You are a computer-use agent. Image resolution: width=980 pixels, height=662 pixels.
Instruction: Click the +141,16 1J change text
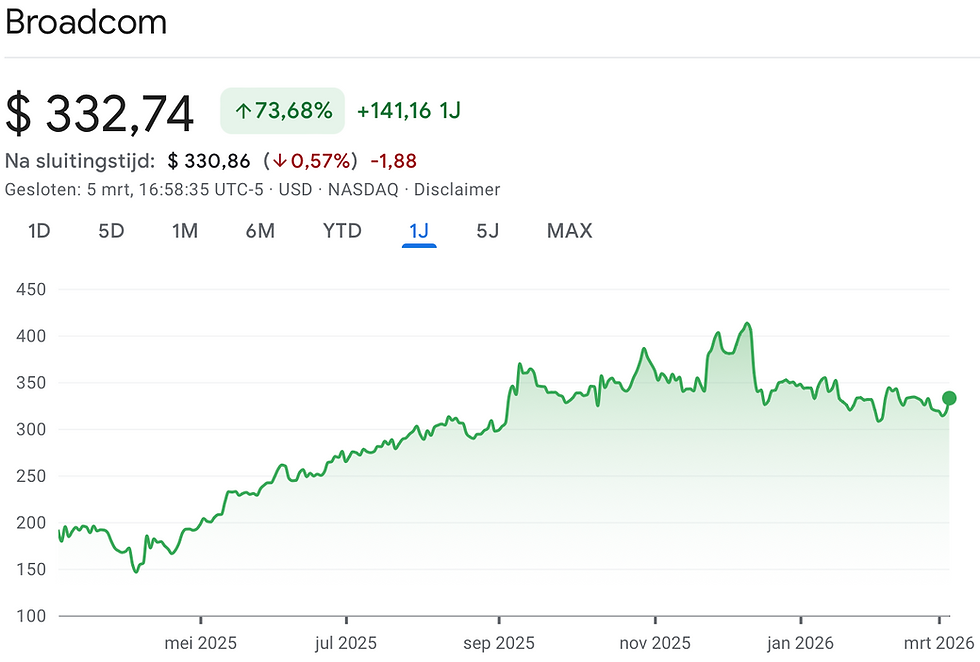(409, 111)
